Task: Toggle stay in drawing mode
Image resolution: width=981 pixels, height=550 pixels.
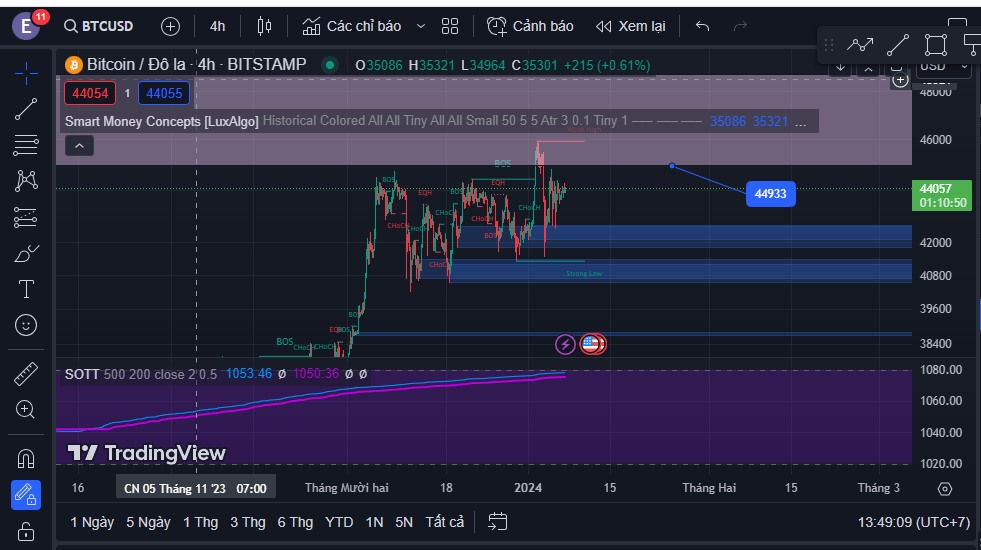Action: click(26, 495)
